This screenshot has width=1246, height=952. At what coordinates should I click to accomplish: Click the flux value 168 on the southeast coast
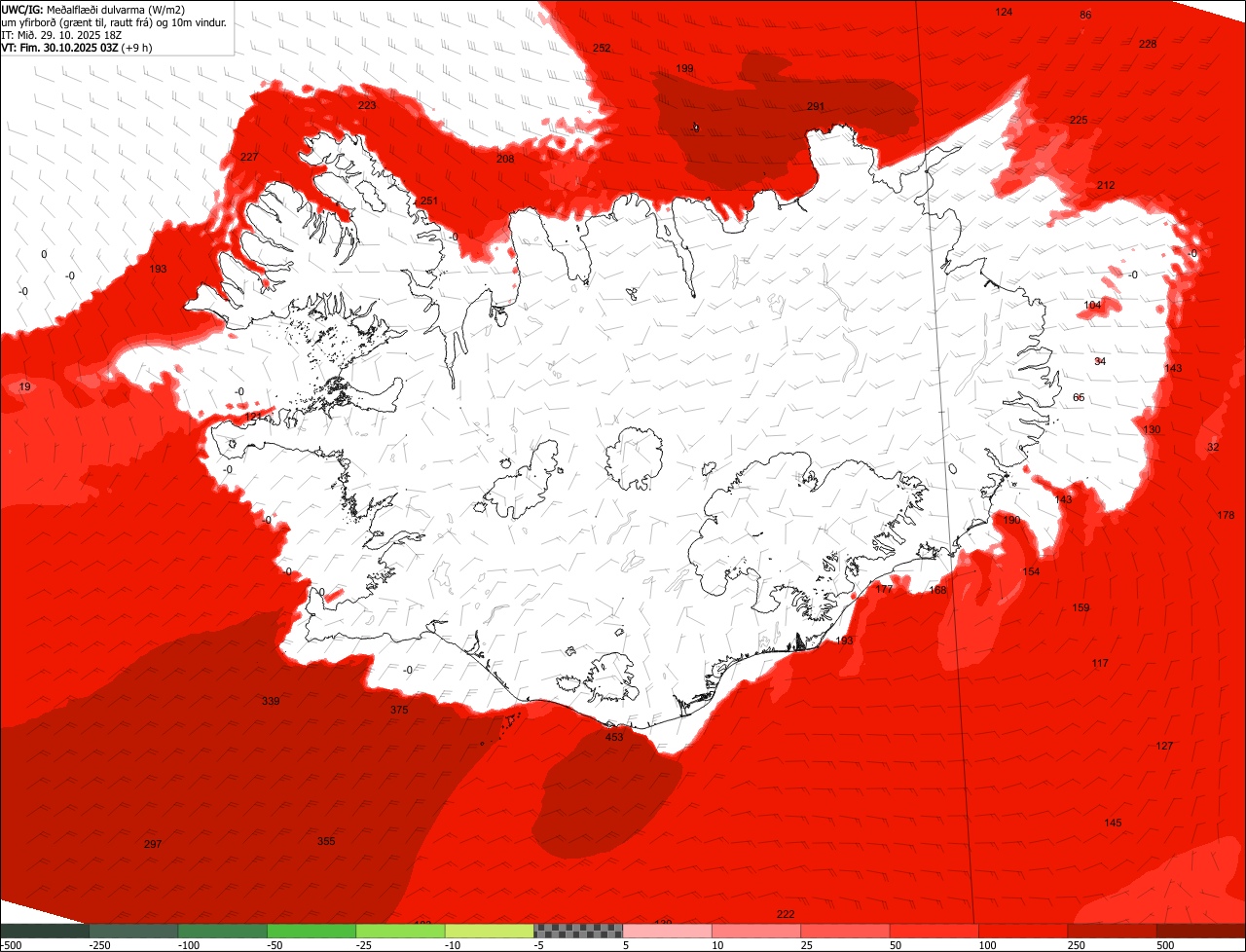point(937,591)
